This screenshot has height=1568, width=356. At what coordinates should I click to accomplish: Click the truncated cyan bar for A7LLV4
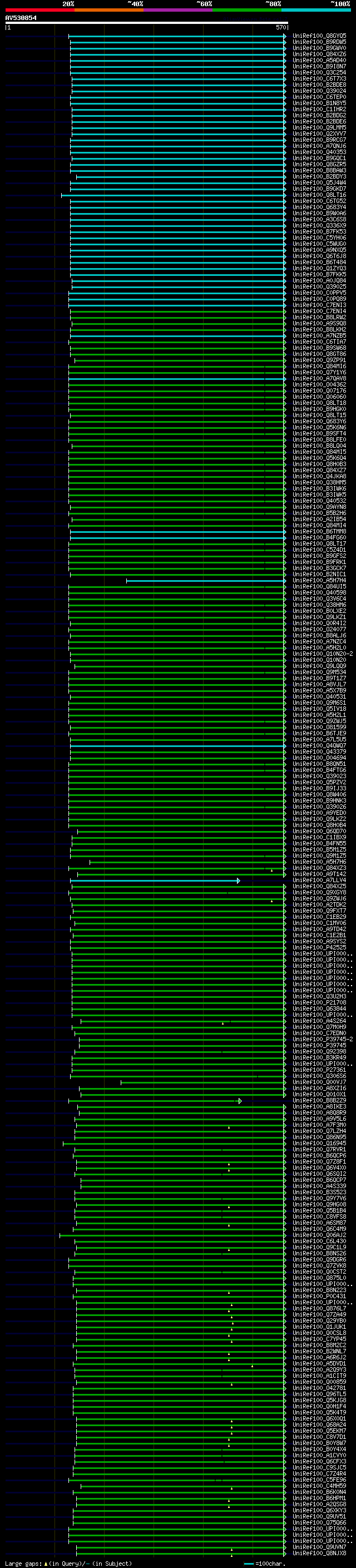coord(155,881)
